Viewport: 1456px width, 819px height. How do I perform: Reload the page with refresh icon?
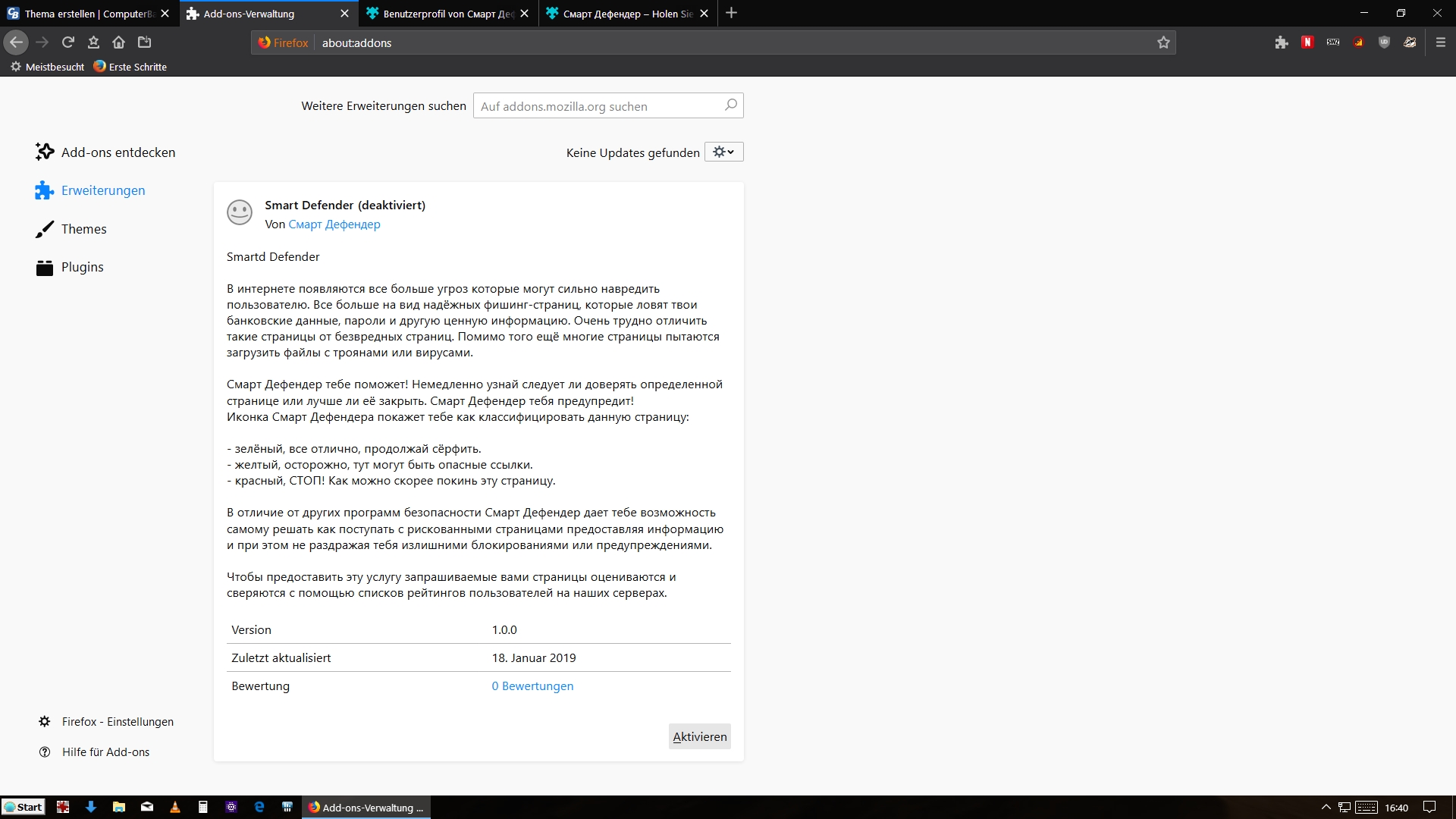[x=68, y=42]
